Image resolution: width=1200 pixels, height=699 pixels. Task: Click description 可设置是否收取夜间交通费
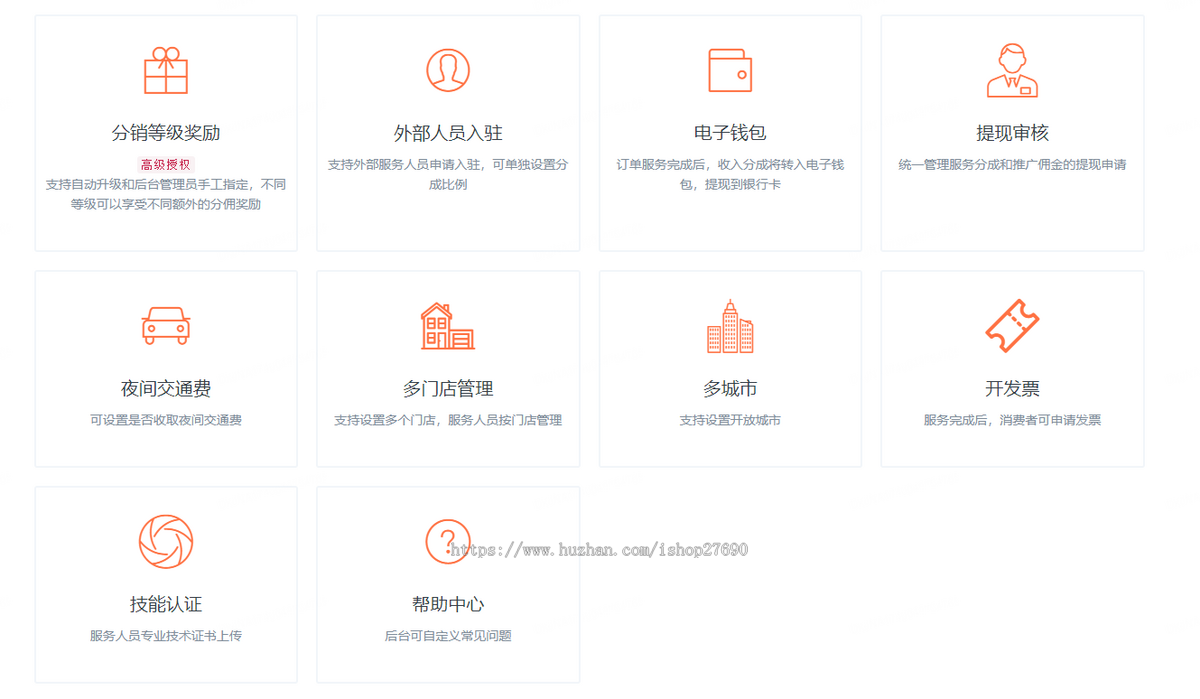click(166, 420)
